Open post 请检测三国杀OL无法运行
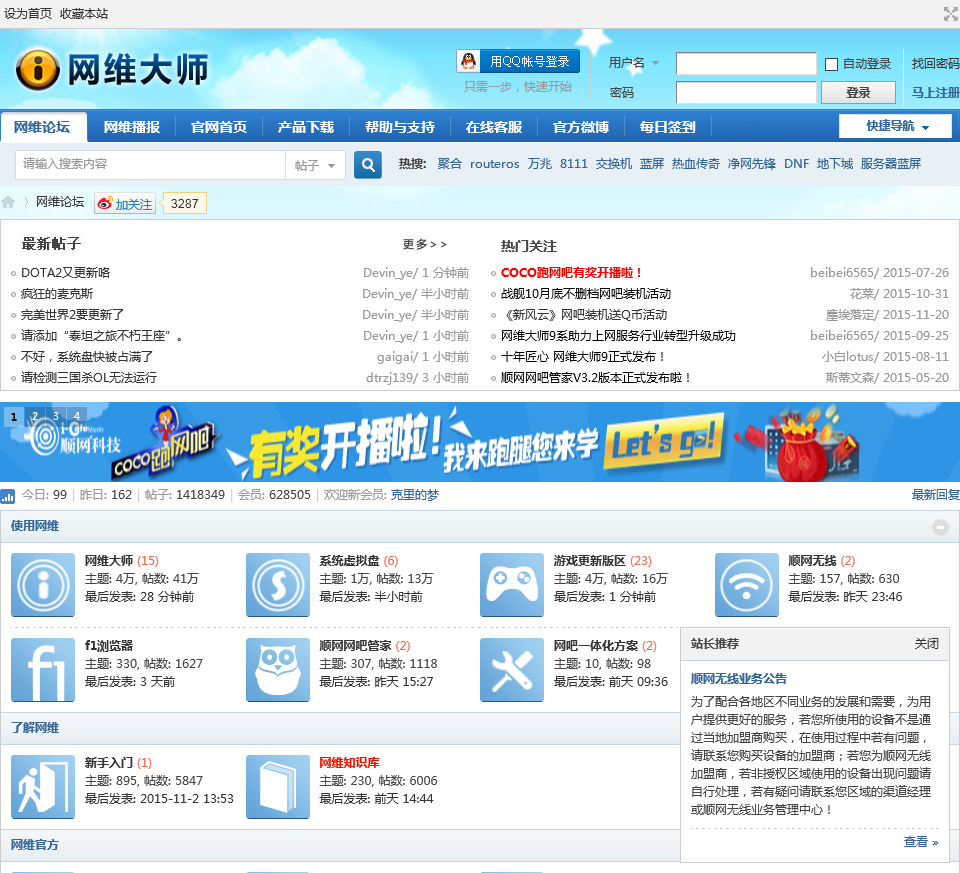 tap(89, 378)
